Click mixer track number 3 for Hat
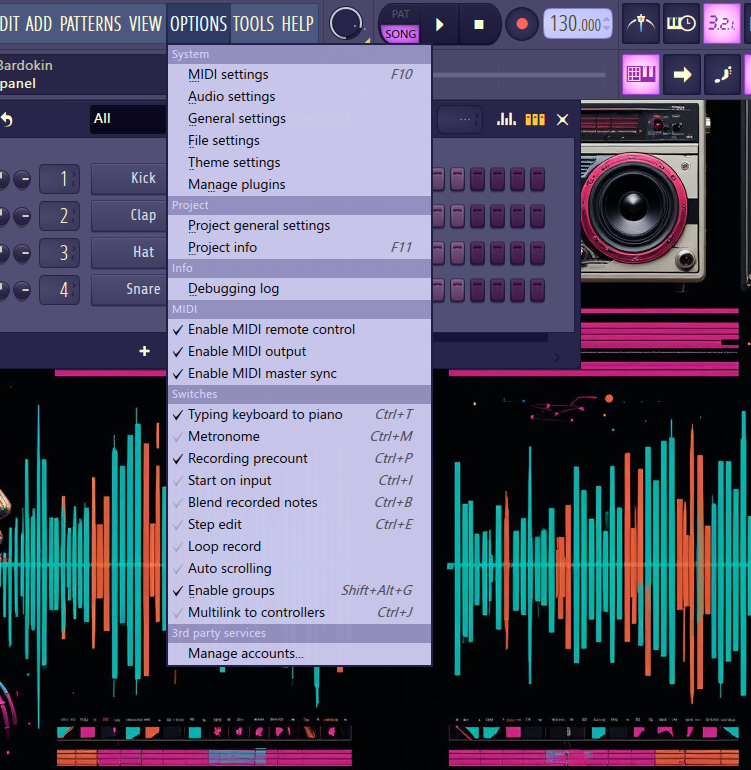Viewport: 751px width, 770px height. tap(59, 252)
